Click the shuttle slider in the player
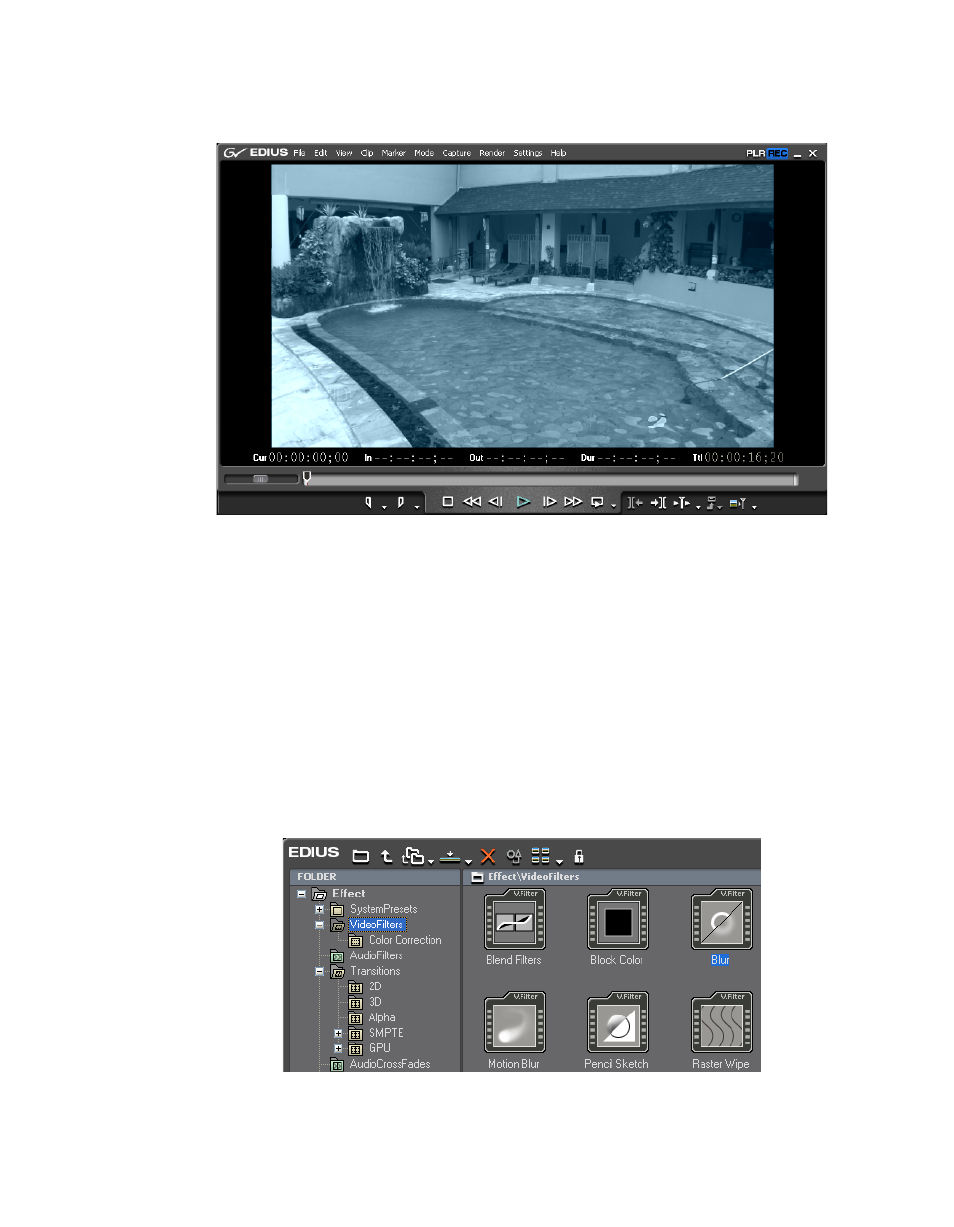This screenshot has height=1227, width=954. (x=261, y=479)
